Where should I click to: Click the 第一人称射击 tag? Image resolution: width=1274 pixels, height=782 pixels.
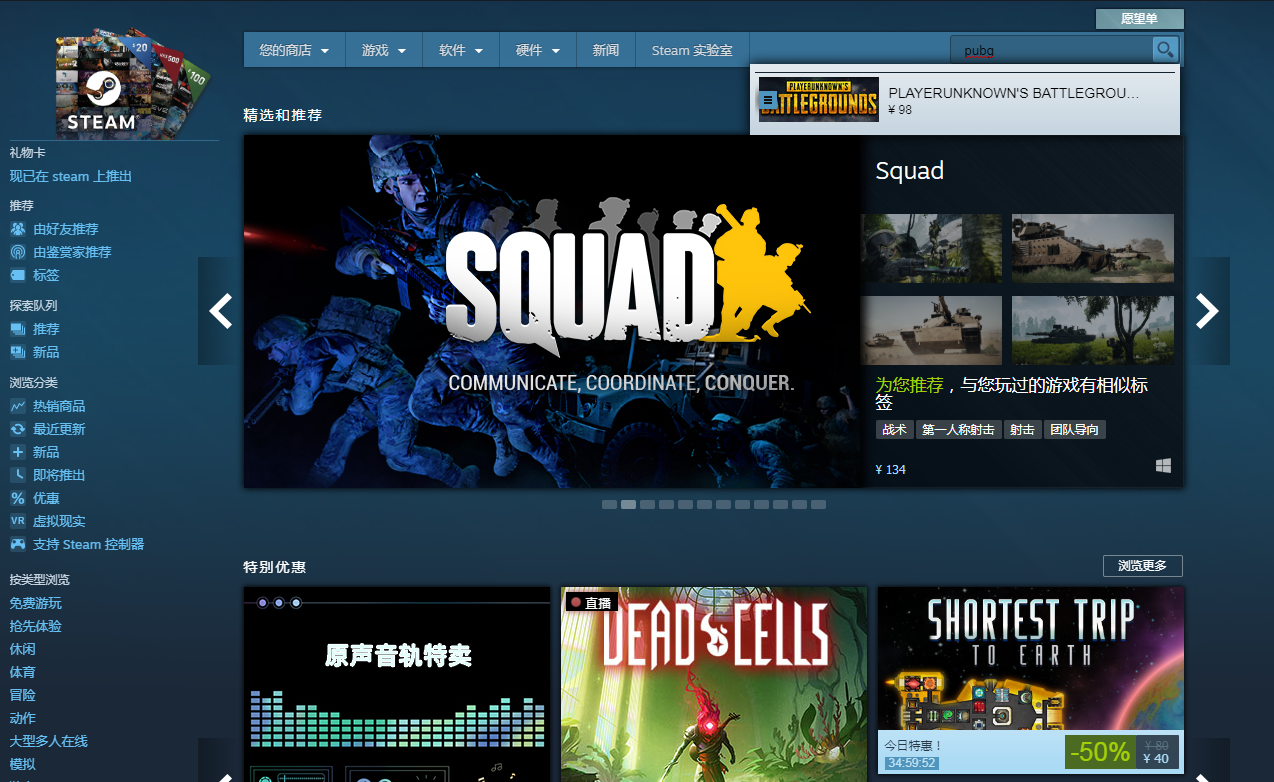(x=958, y=430)
